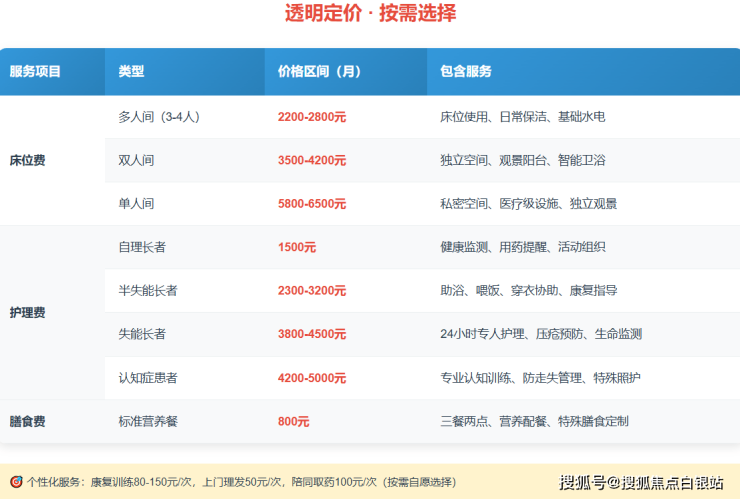Click the 自理长者 price 1500元
This screenshot has height=499, width=740.
point(297,248)
